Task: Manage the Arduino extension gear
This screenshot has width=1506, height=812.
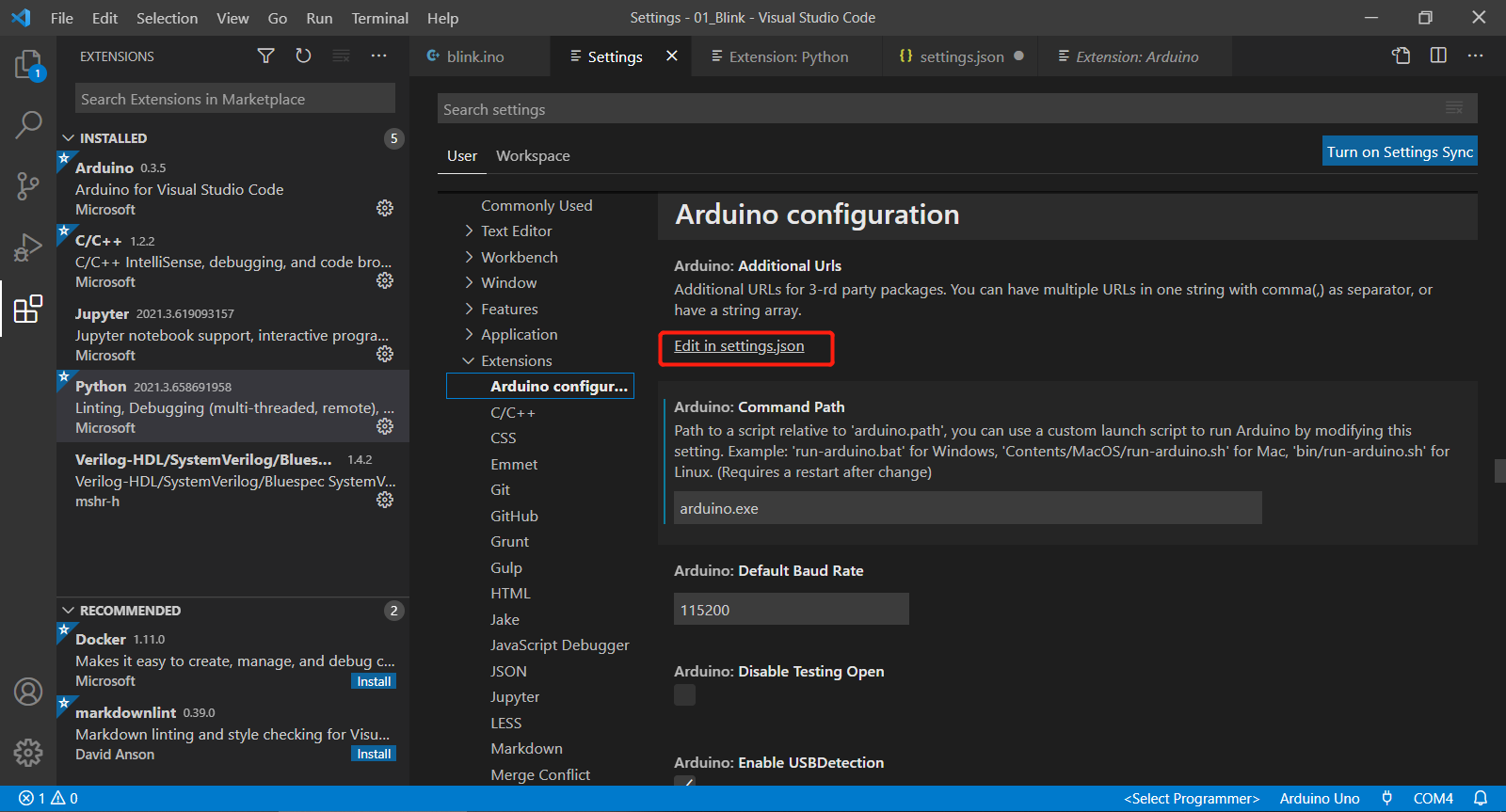Action: pyautogui.click(x=385, y=208)
